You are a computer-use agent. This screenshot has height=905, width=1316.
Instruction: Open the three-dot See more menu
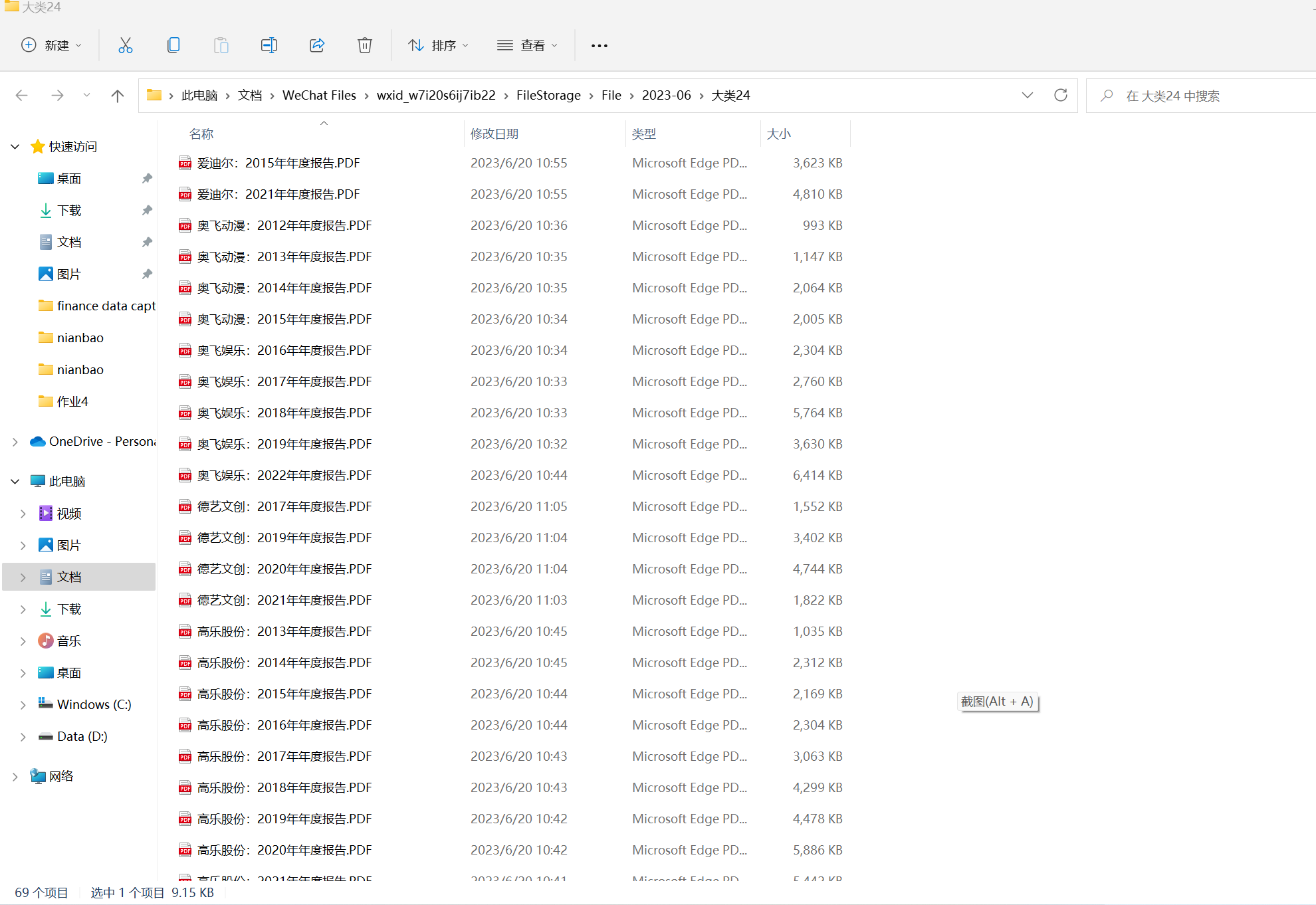[600, 45]
